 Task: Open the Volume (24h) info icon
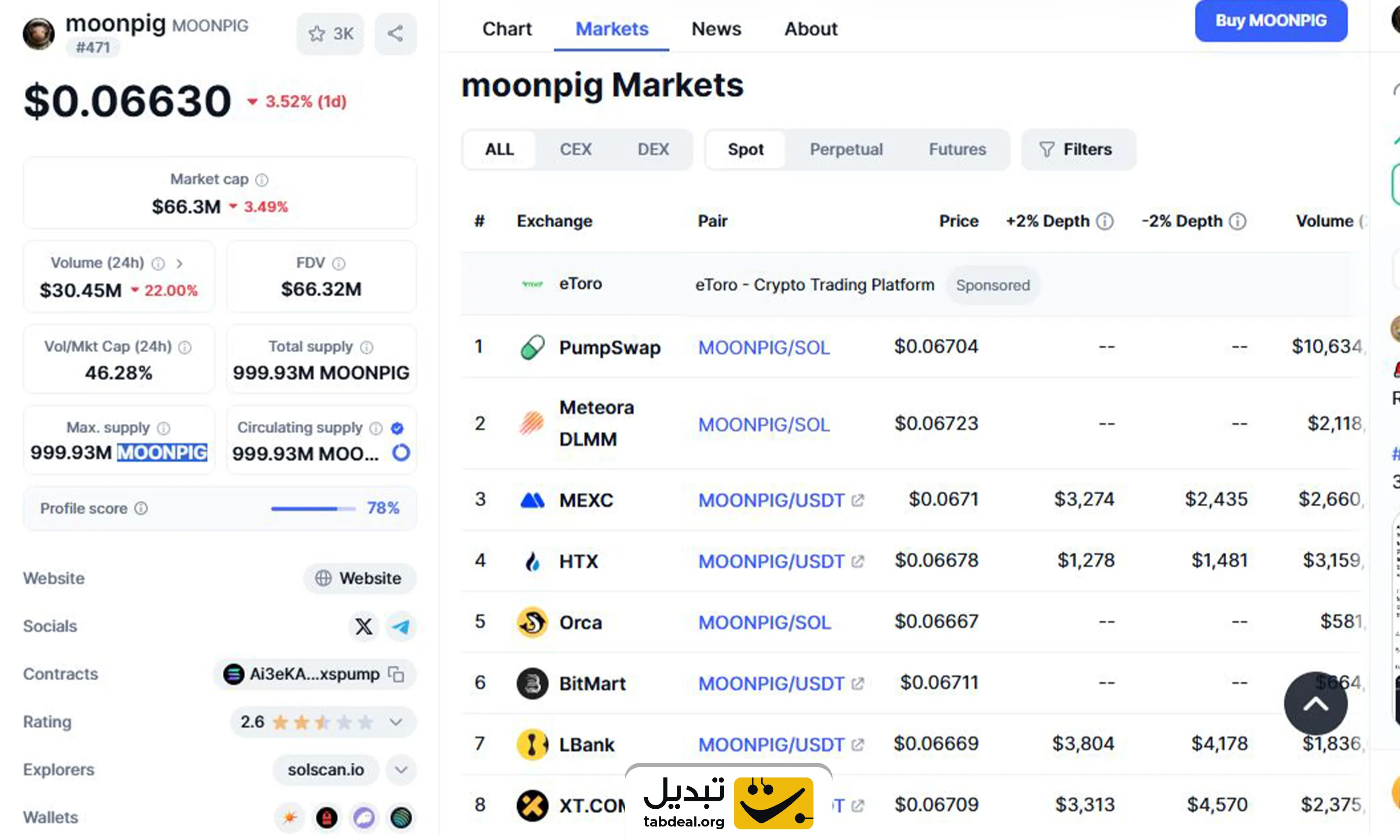(158, 264)
